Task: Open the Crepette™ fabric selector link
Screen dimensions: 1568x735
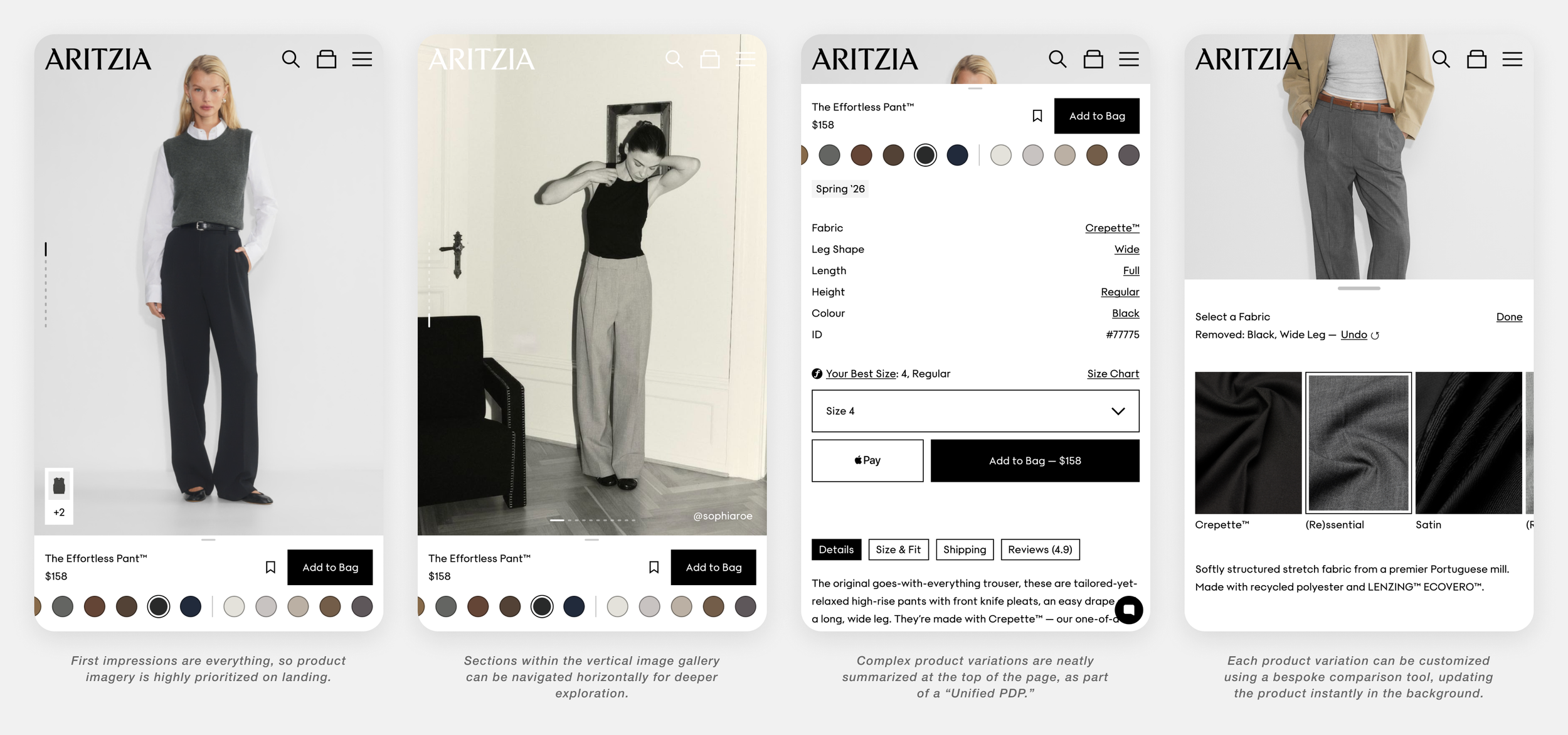Action: [x=1112, y=228]
